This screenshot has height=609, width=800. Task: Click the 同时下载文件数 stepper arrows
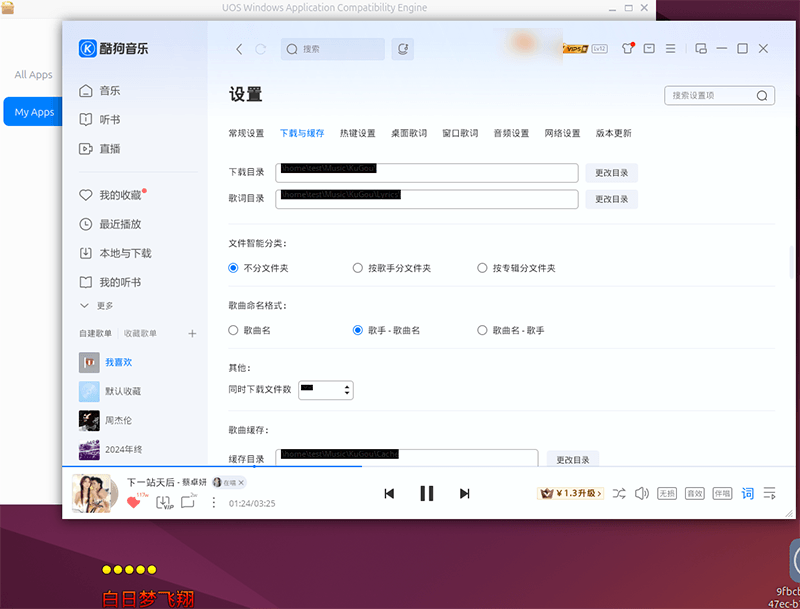pyautogui.click(x=347, y=390)
